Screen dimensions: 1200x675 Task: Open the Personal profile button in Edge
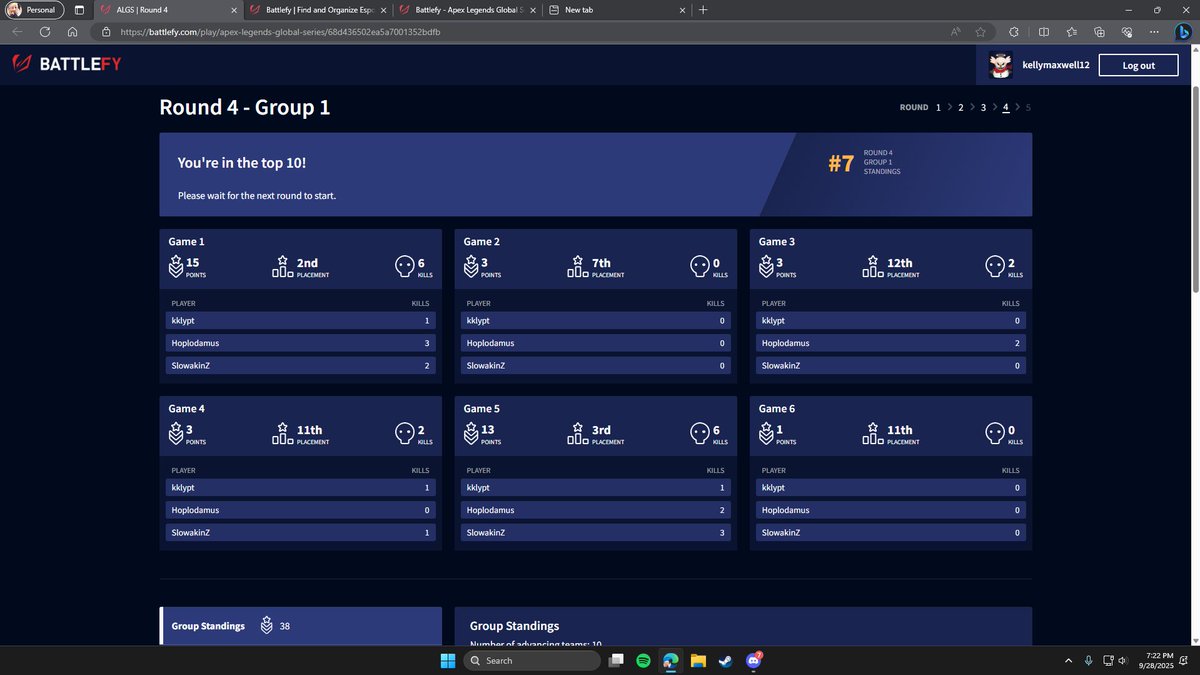[33, 10]
